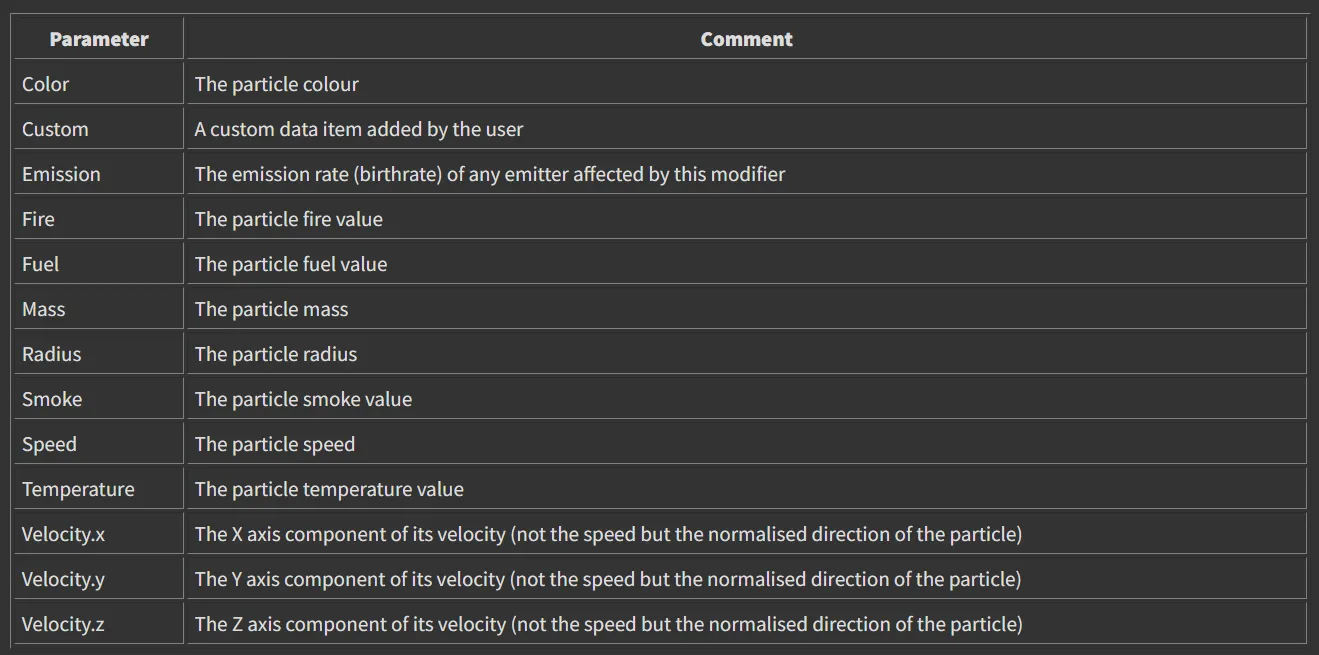Click the Emission parameter cell
Viewport: 1319px width, 655px height.
[61, 175]
